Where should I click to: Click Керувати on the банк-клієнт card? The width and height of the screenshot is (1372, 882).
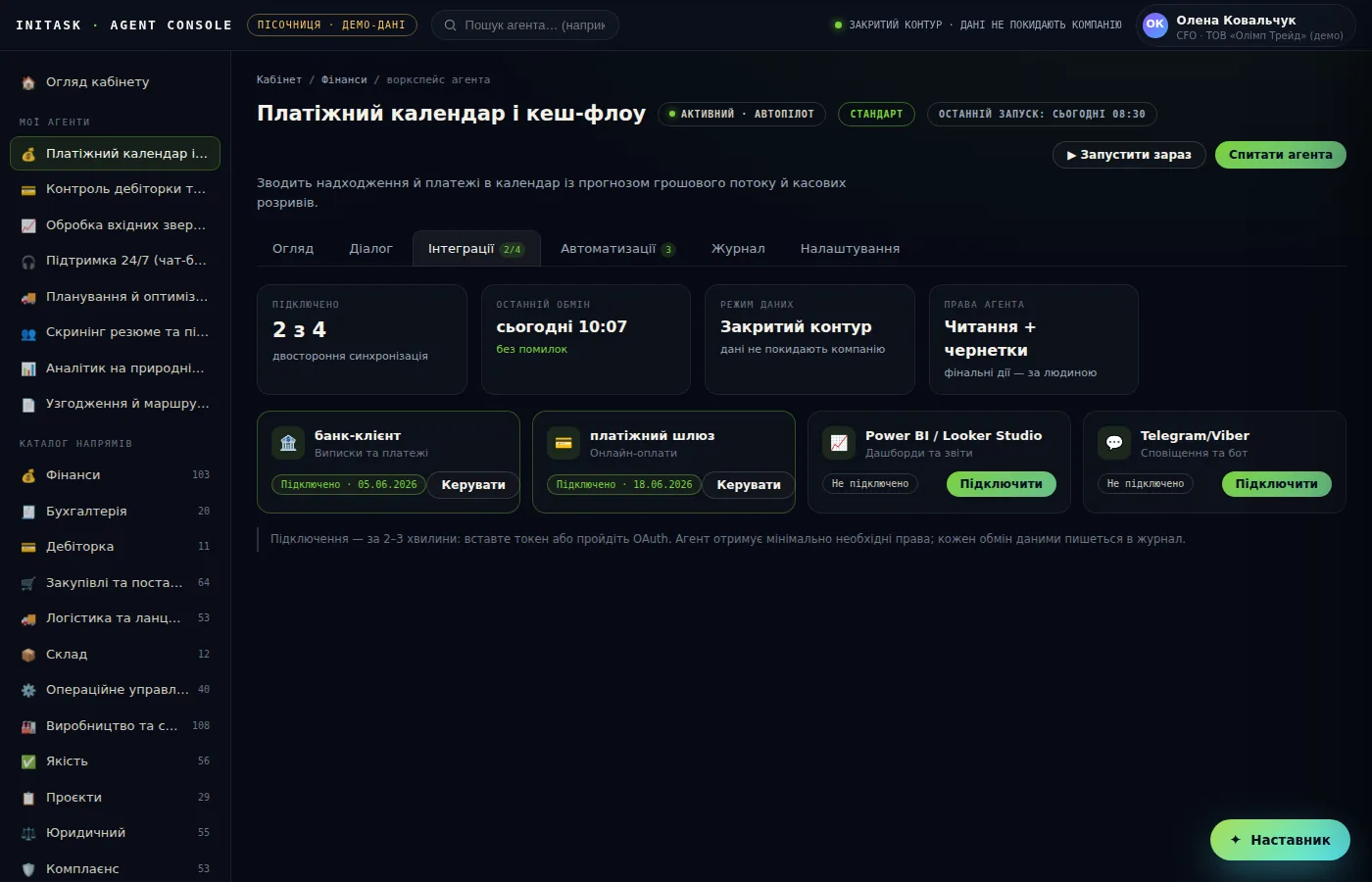coord(473,485)
